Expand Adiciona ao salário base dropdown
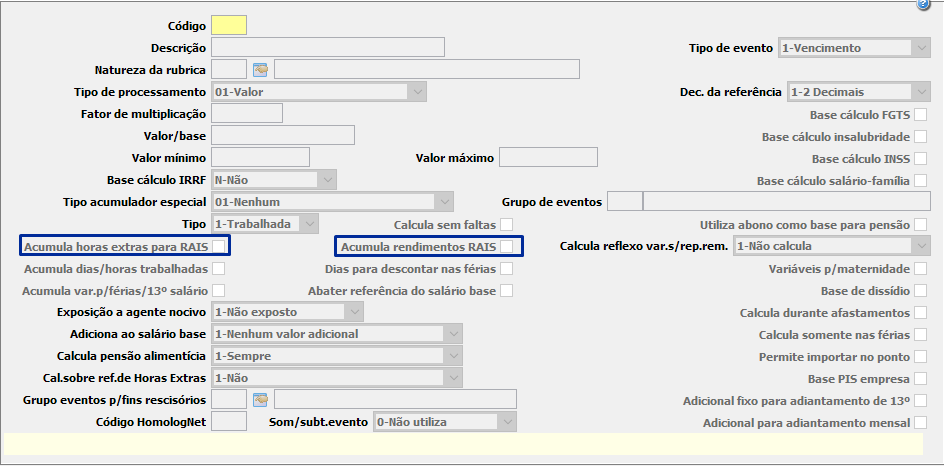The height and width of the screenshot is (466, 944). (x=337, y=334)
